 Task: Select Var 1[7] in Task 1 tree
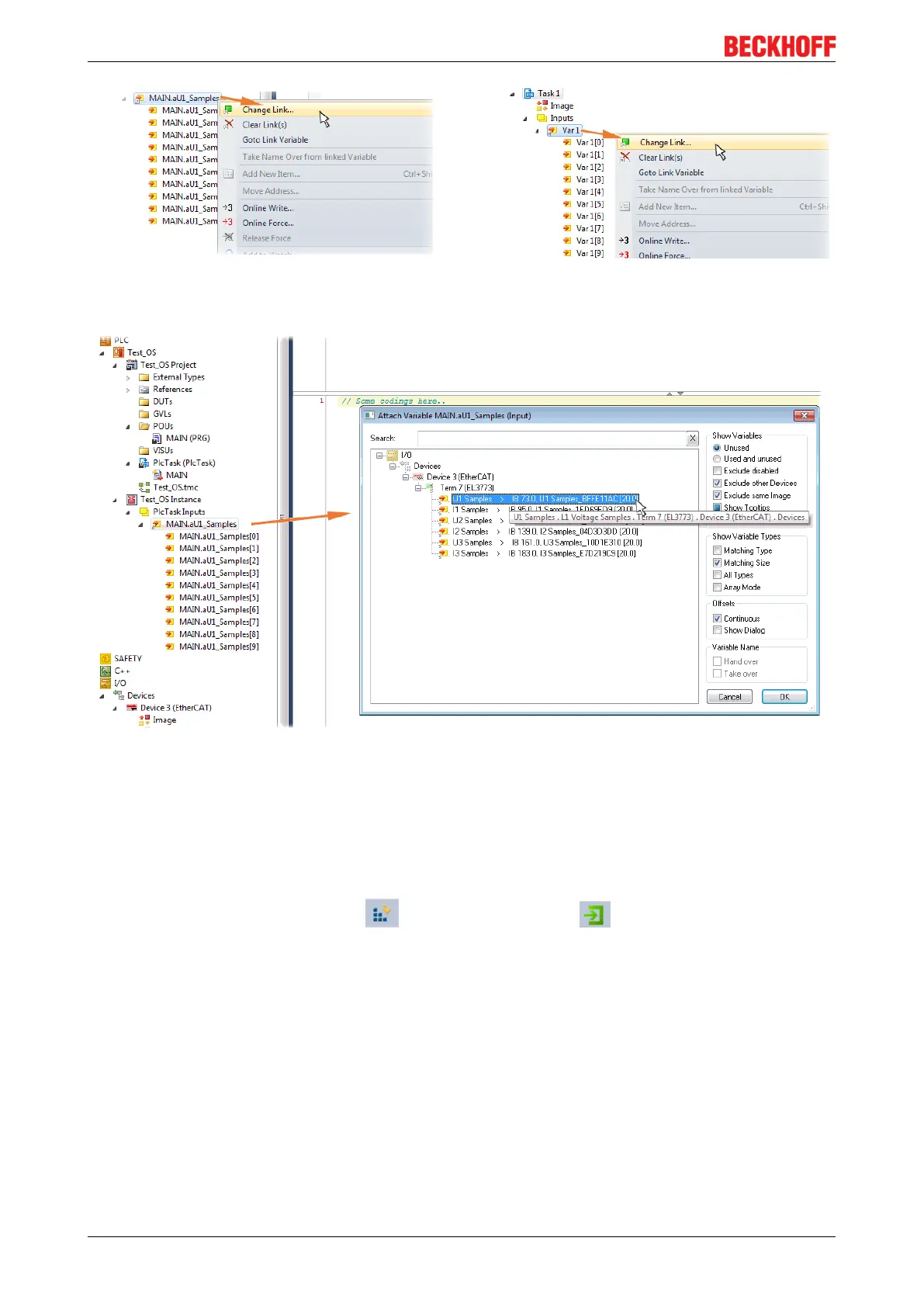coord(590,229)
